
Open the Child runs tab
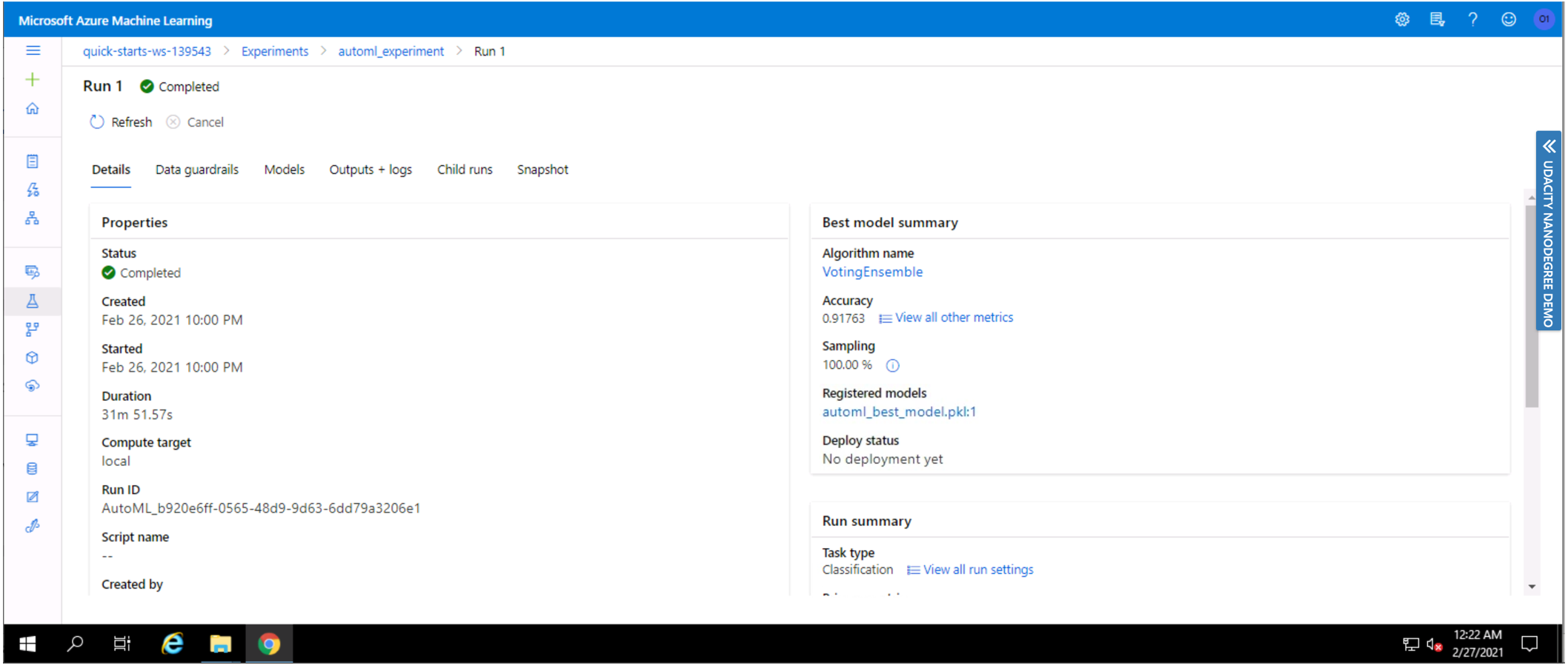point(465,170)
